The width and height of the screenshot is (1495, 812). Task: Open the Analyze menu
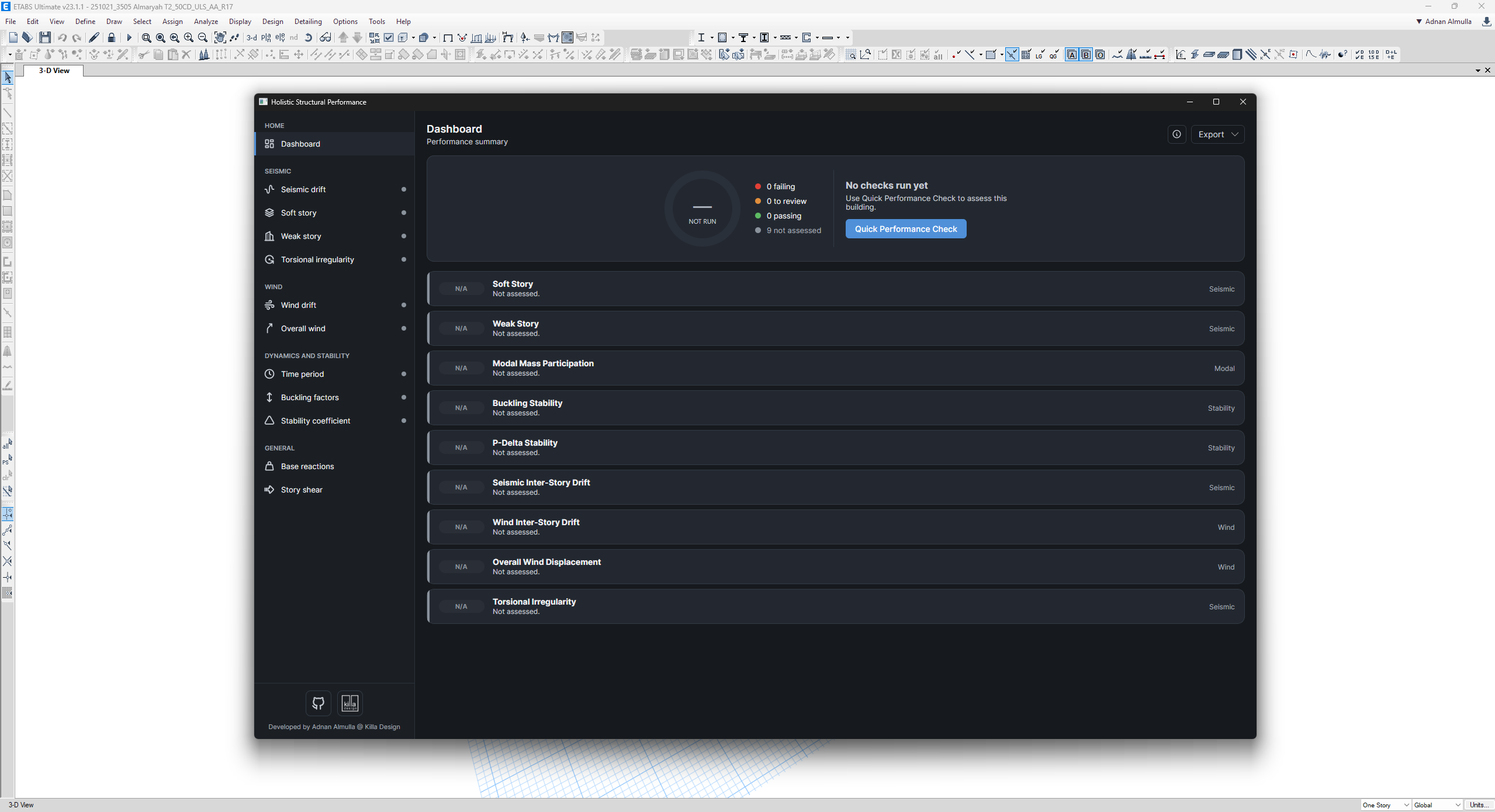click(x=206, y=22)
